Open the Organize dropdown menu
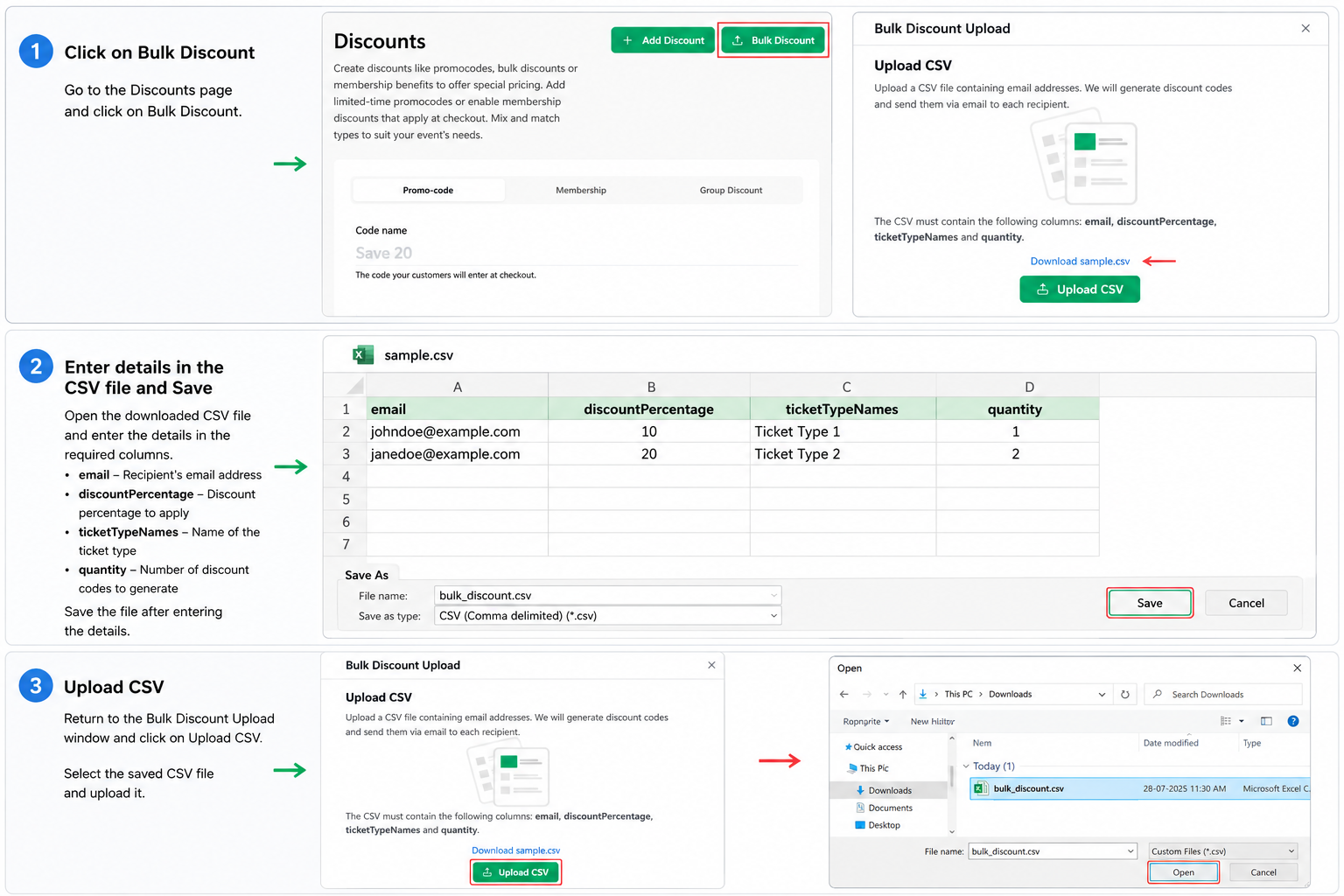This screenshot has height=896, width=1344. pyautogui.click(x=865, y=722)
